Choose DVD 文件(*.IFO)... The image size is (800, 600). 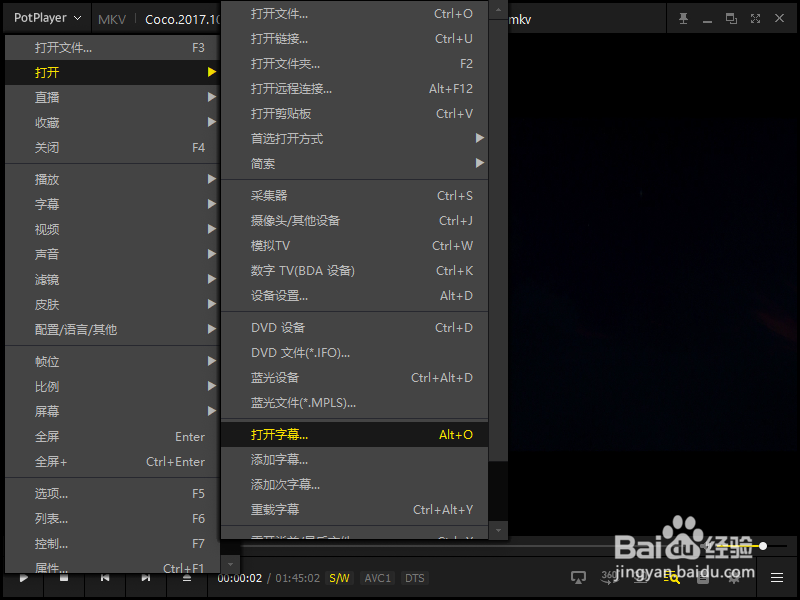click(x=355, y=353)
